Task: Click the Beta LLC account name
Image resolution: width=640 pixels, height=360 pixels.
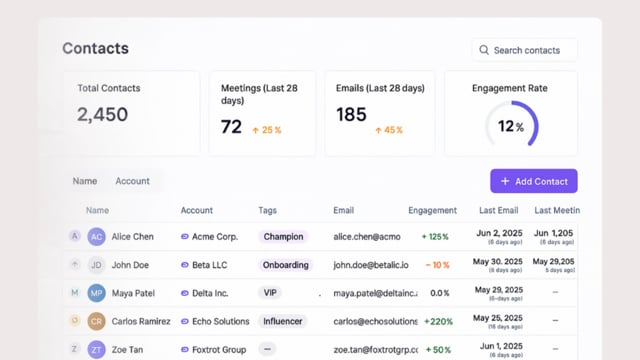Action: 209,265
